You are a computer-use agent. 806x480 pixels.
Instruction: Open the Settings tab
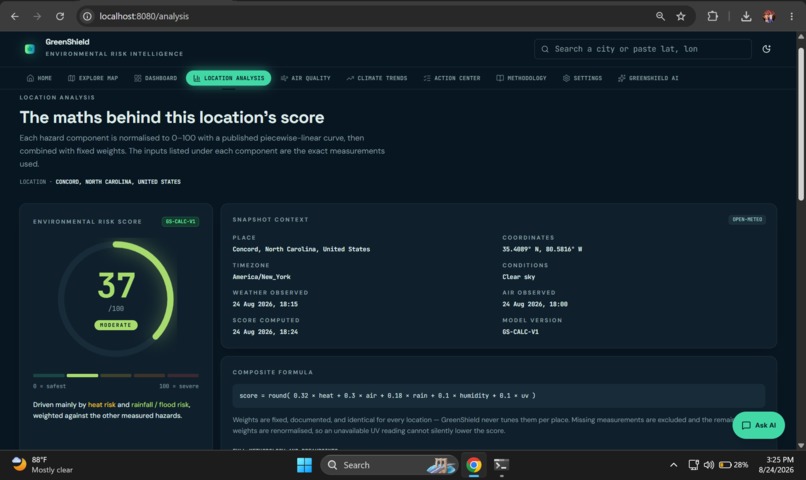click(x=582, y=78)
